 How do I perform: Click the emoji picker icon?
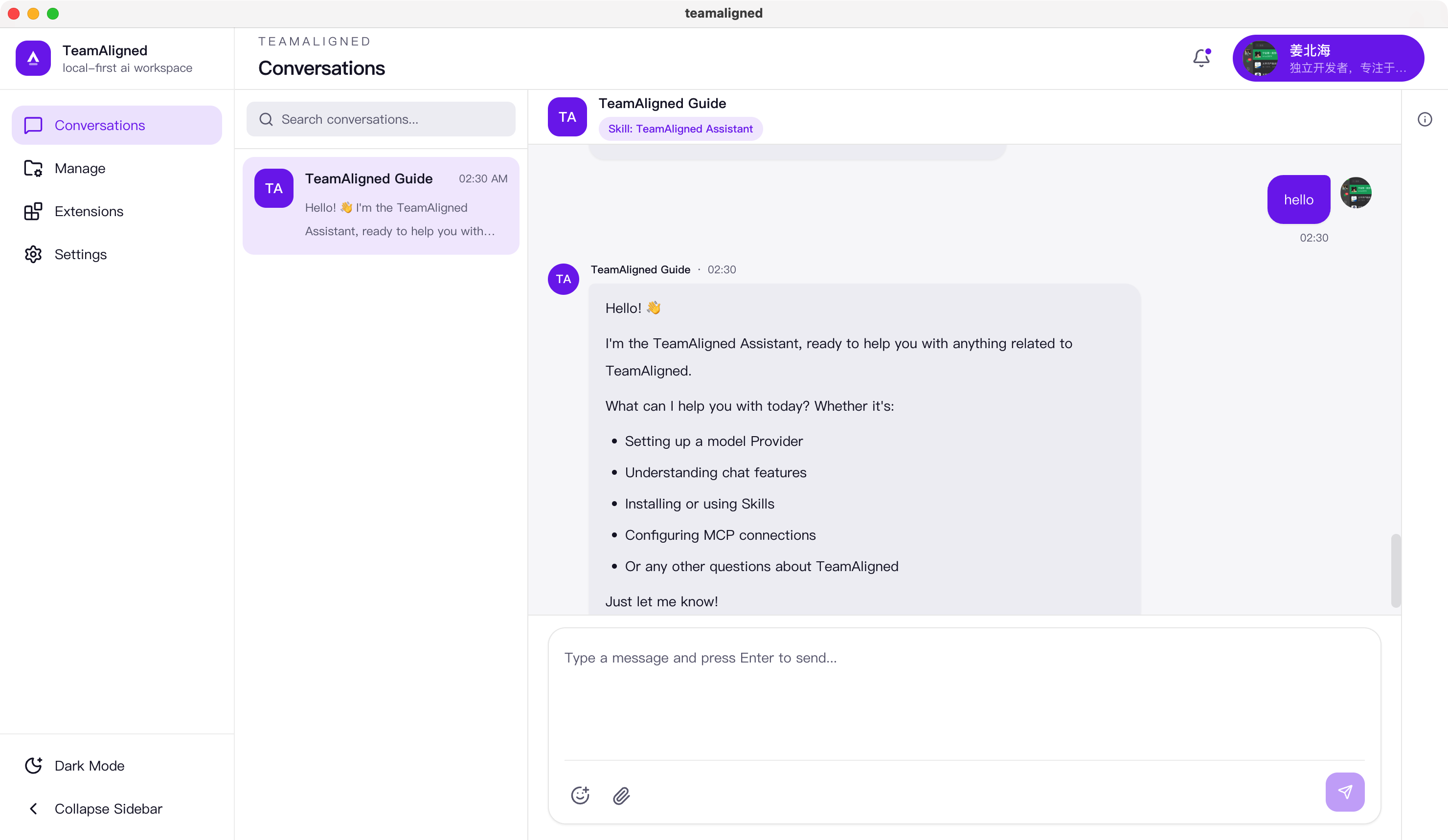[x=580, y=795]
